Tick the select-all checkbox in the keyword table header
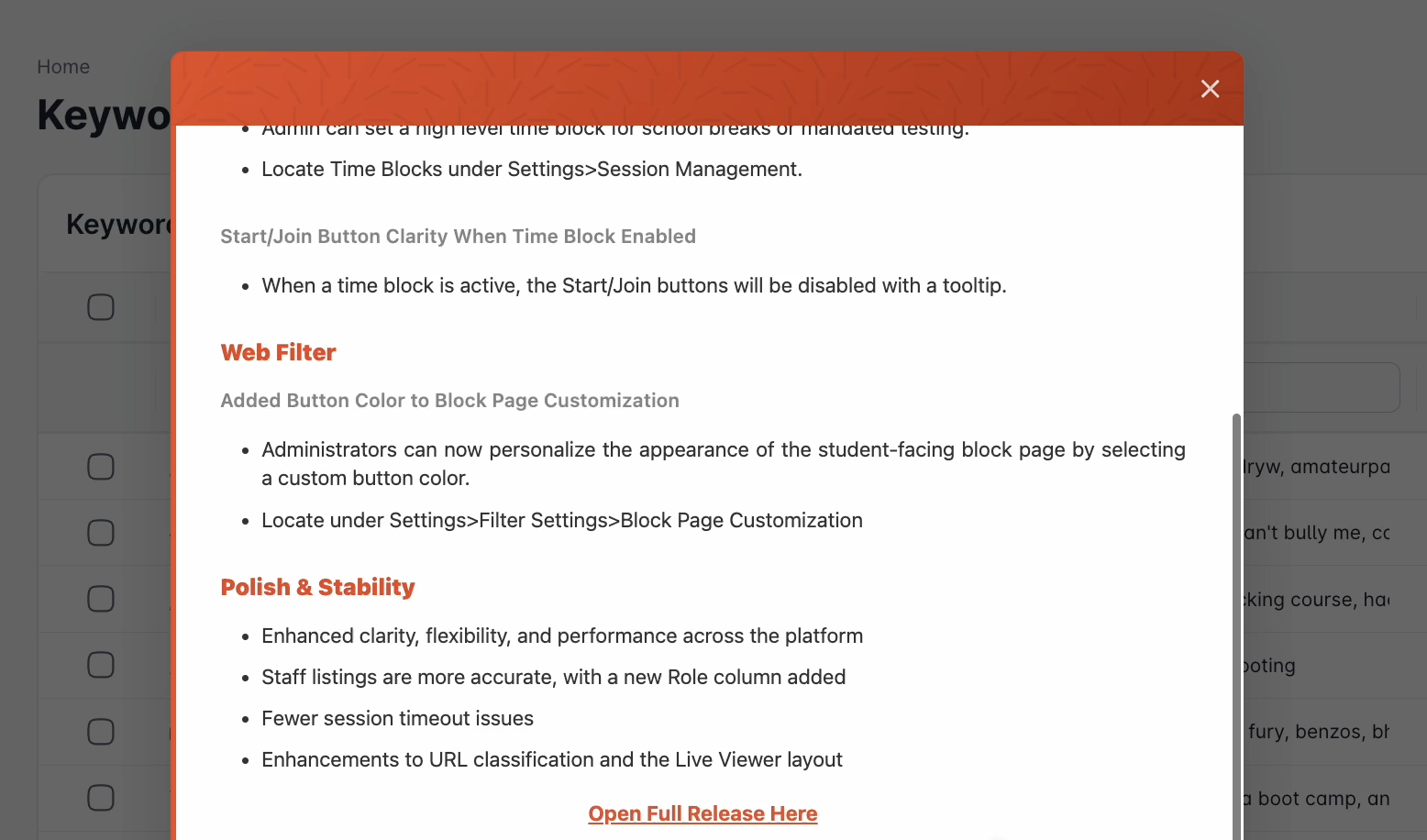The image size is (1427, 840). point(101,307)
